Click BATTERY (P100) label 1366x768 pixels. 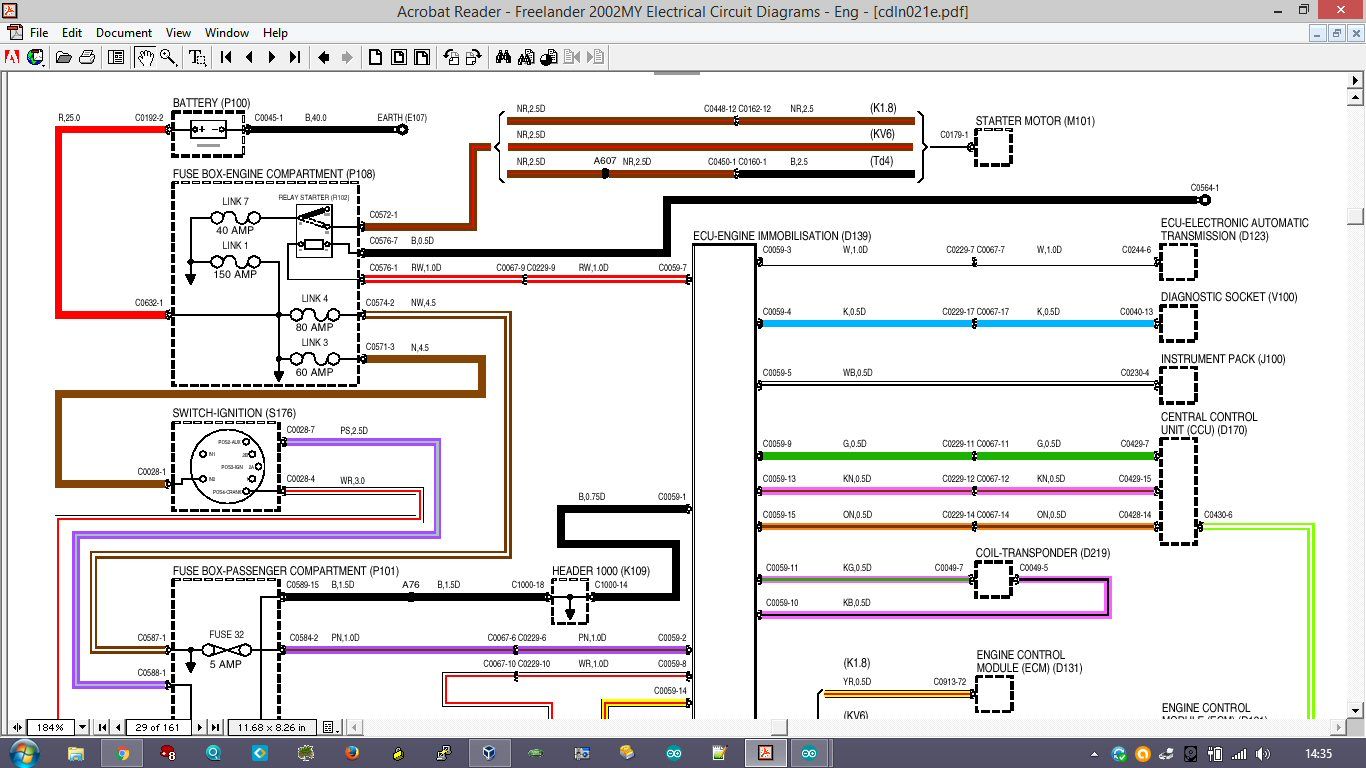point(211,103)
